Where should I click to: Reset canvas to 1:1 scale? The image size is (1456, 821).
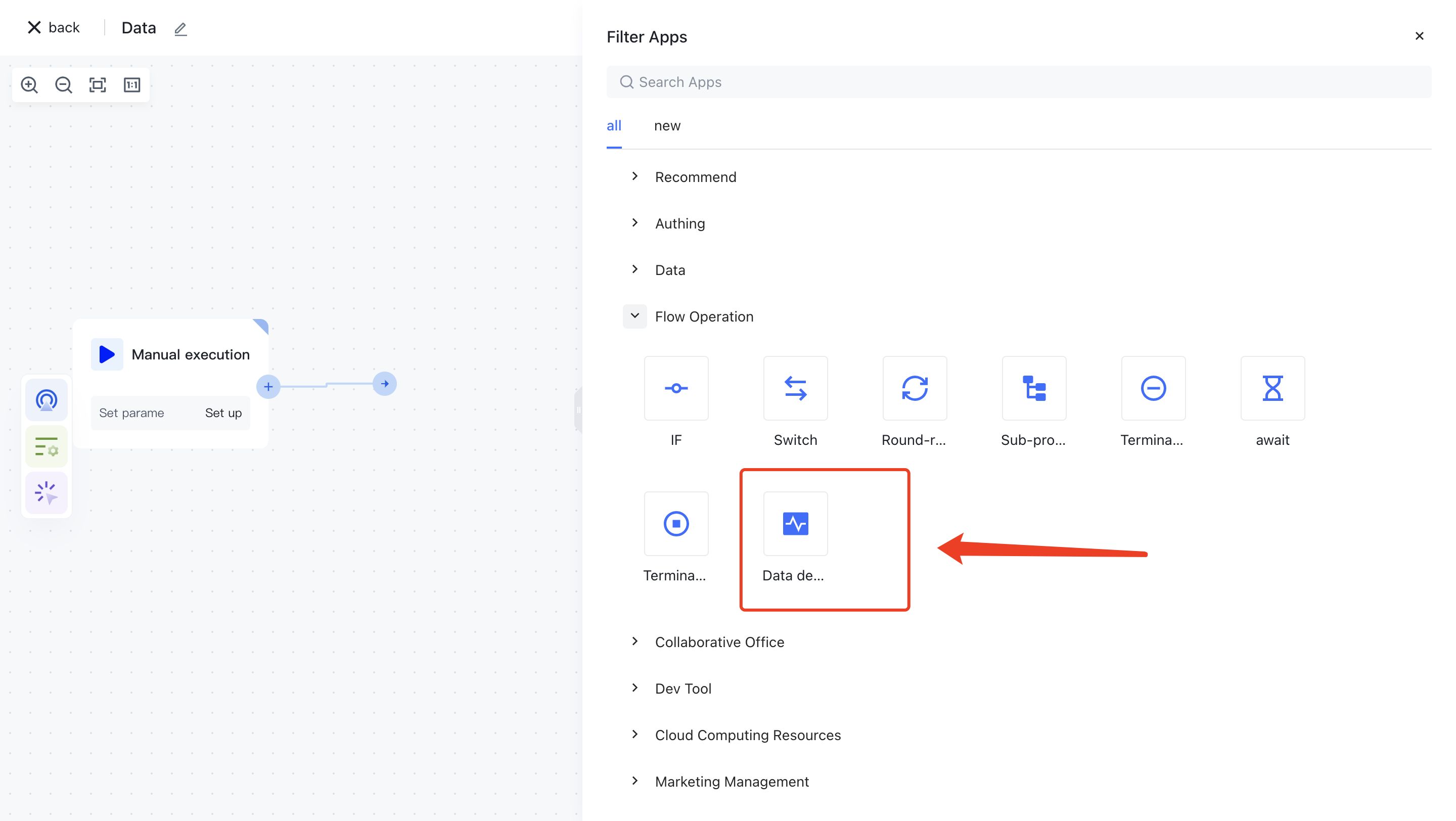click(x=131, y=85)
